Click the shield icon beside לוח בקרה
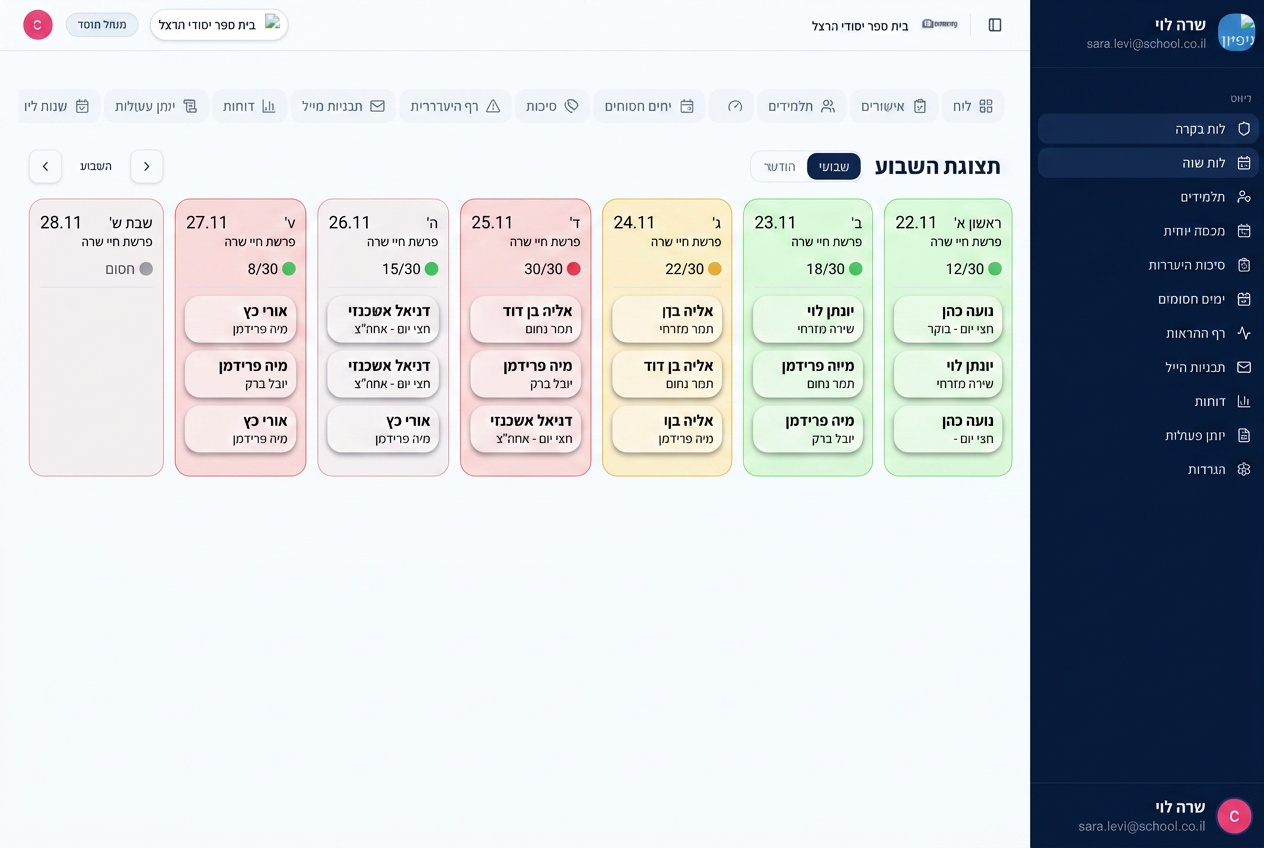 coord(1244,129)
